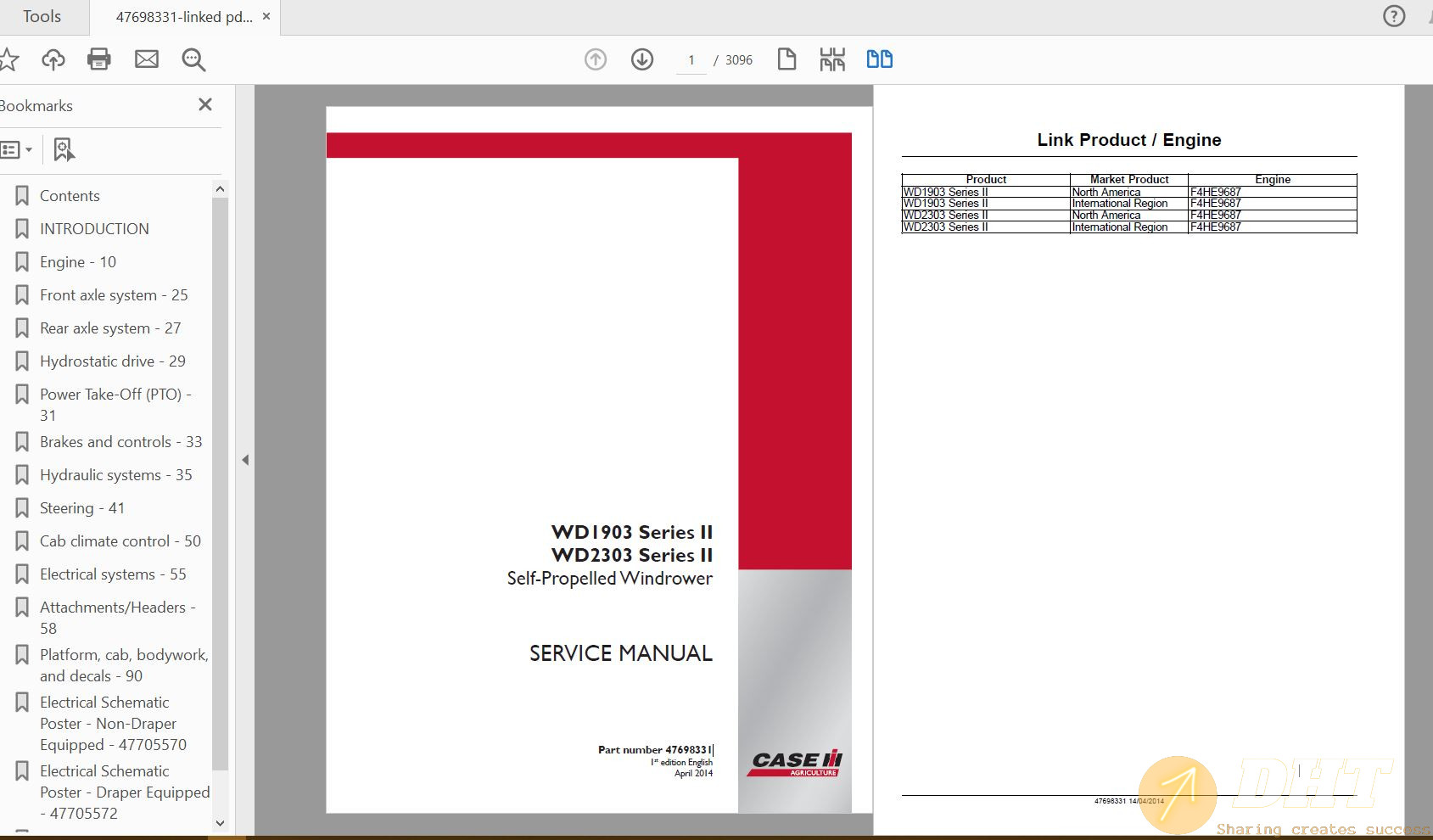The height and width of the screenshot is (840, 1433).
Task: Close the Bookmarks panel
Action: 205,104
